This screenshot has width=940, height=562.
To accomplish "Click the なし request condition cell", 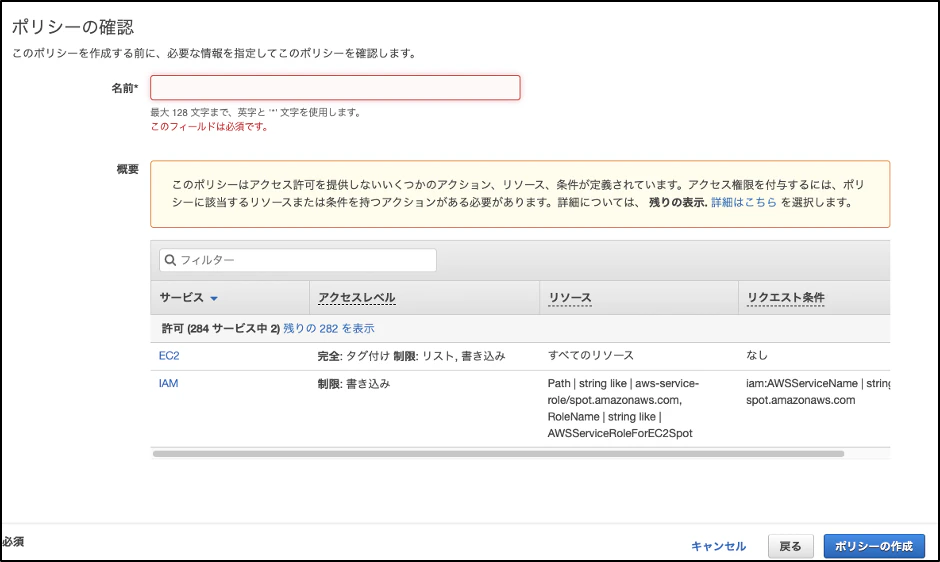I will click(757, 356).
